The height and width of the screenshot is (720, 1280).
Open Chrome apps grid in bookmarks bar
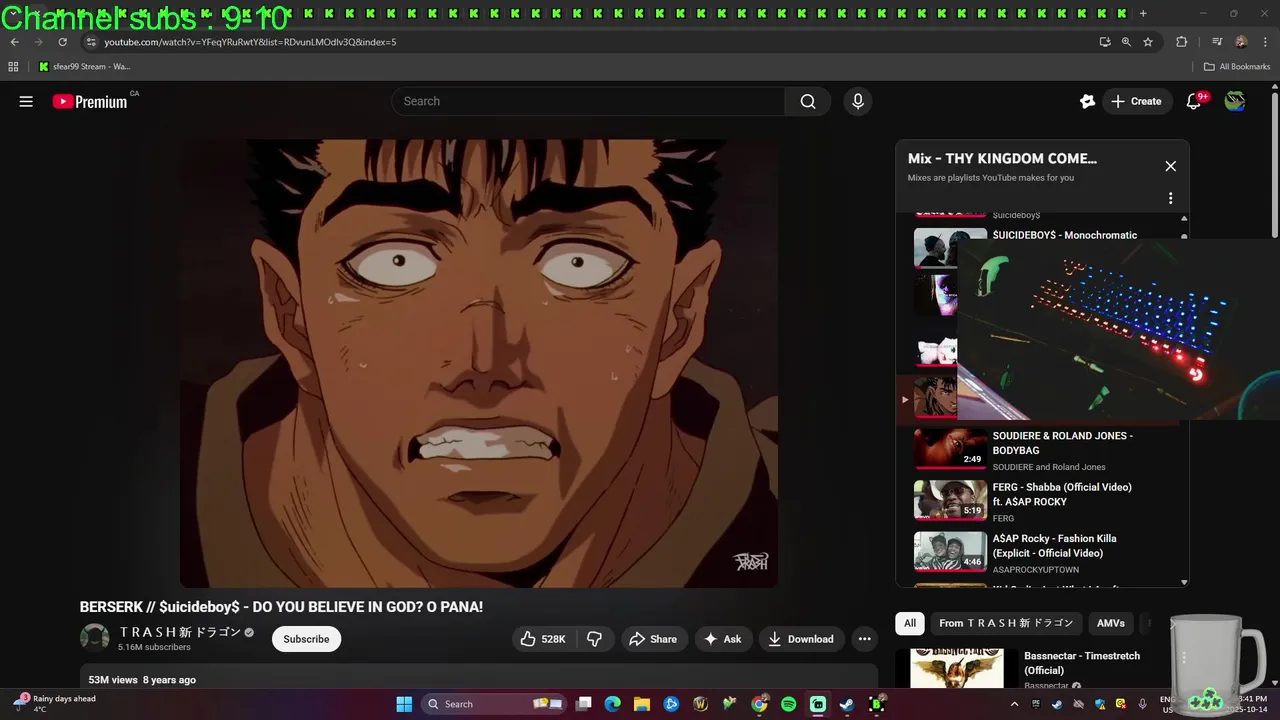click(13, 67)
